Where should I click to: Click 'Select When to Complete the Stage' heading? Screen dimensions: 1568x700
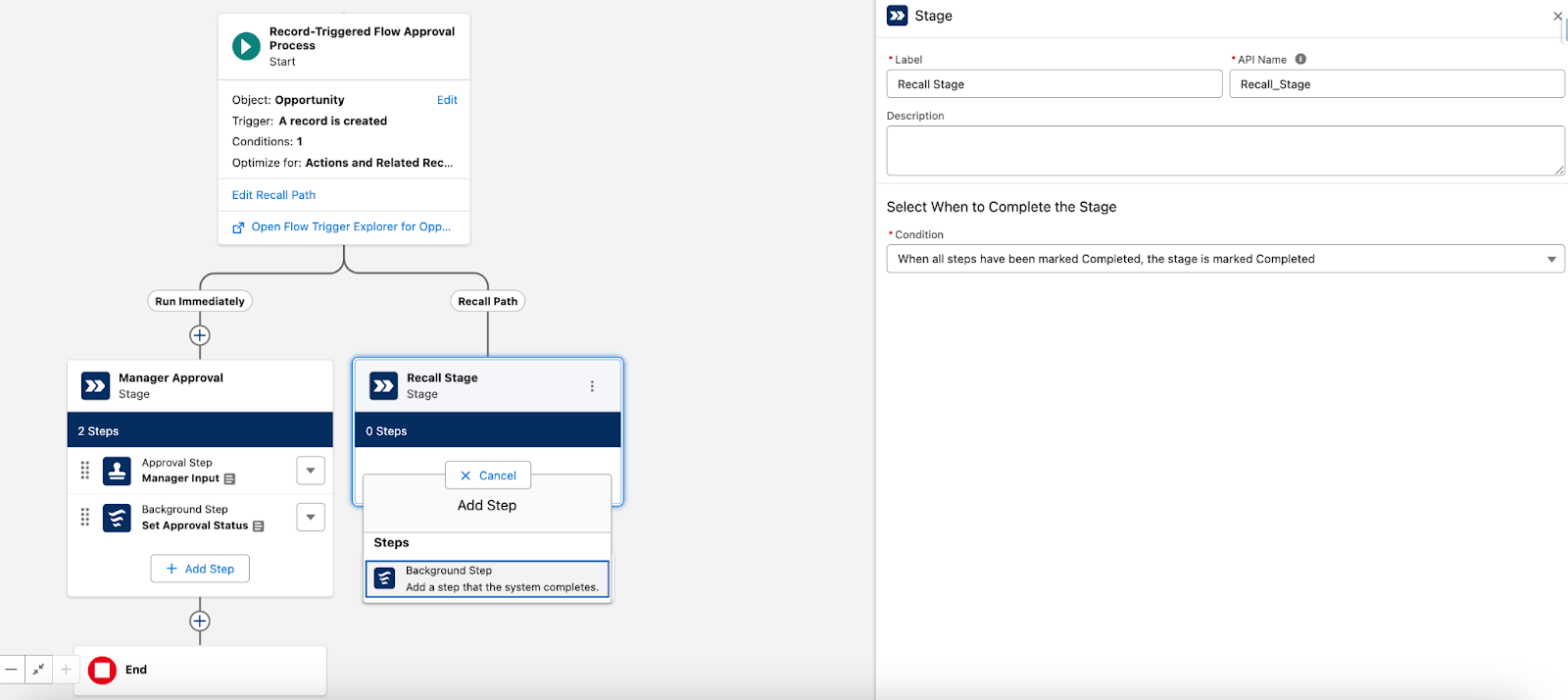1002,207
